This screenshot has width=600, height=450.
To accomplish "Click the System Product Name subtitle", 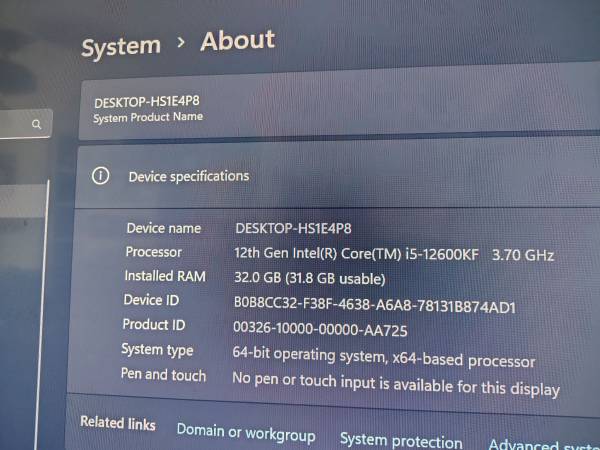I will (147, 118).
